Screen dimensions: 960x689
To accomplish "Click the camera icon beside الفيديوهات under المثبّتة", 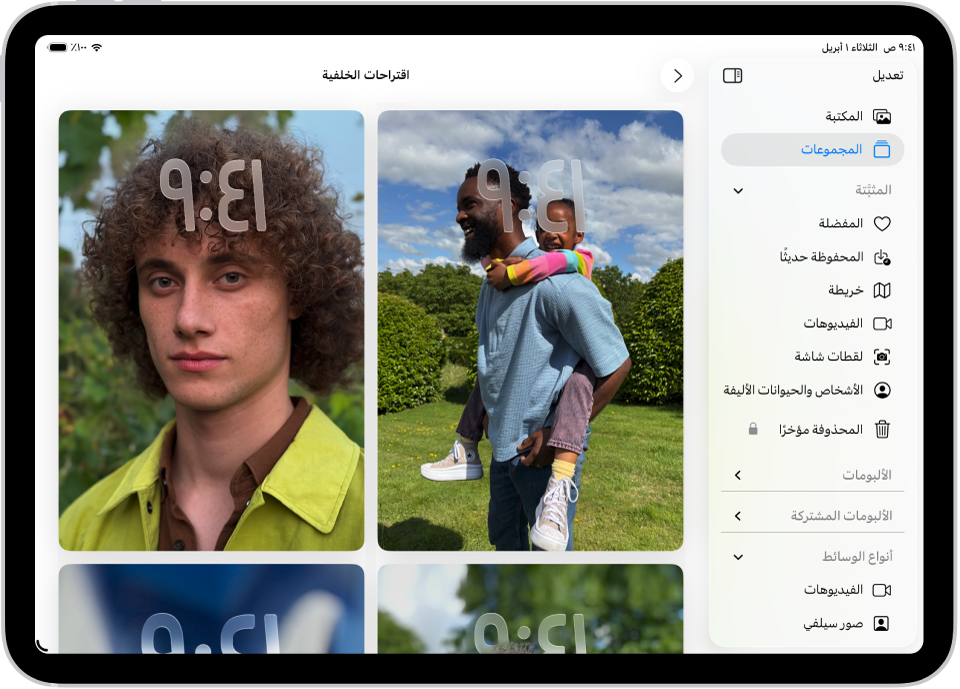I will [x=882, y=323].
